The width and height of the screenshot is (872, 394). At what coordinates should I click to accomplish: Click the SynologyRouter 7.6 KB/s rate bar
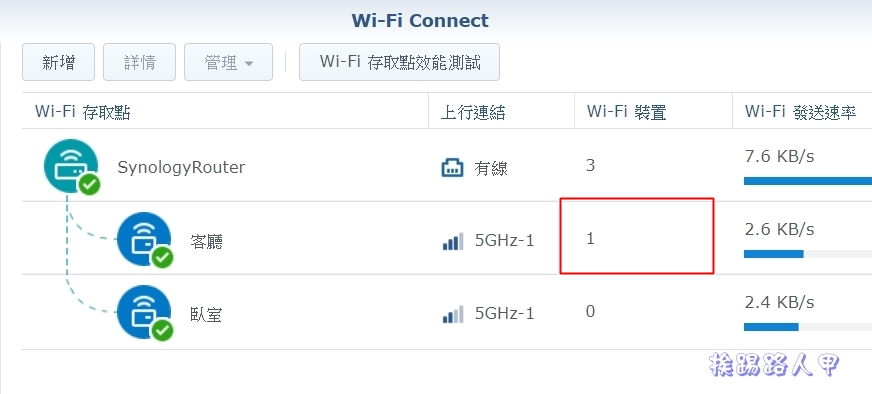tap(807, 181)
